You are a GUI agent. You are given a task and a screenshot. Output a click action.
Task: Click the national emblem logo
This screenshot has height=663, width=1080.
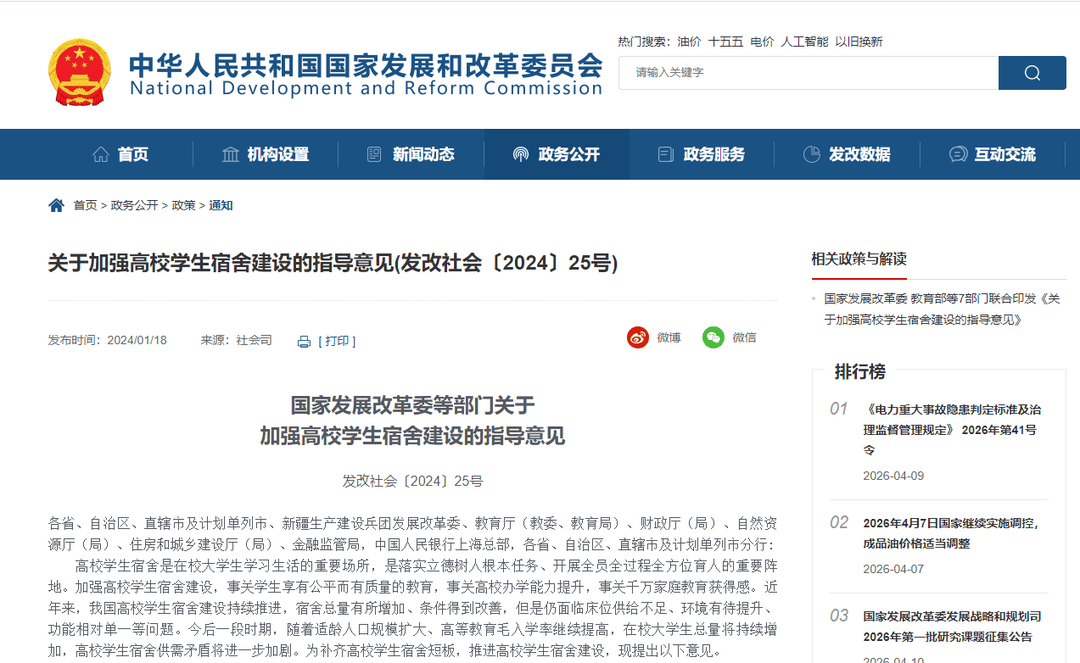click(79, 72)
